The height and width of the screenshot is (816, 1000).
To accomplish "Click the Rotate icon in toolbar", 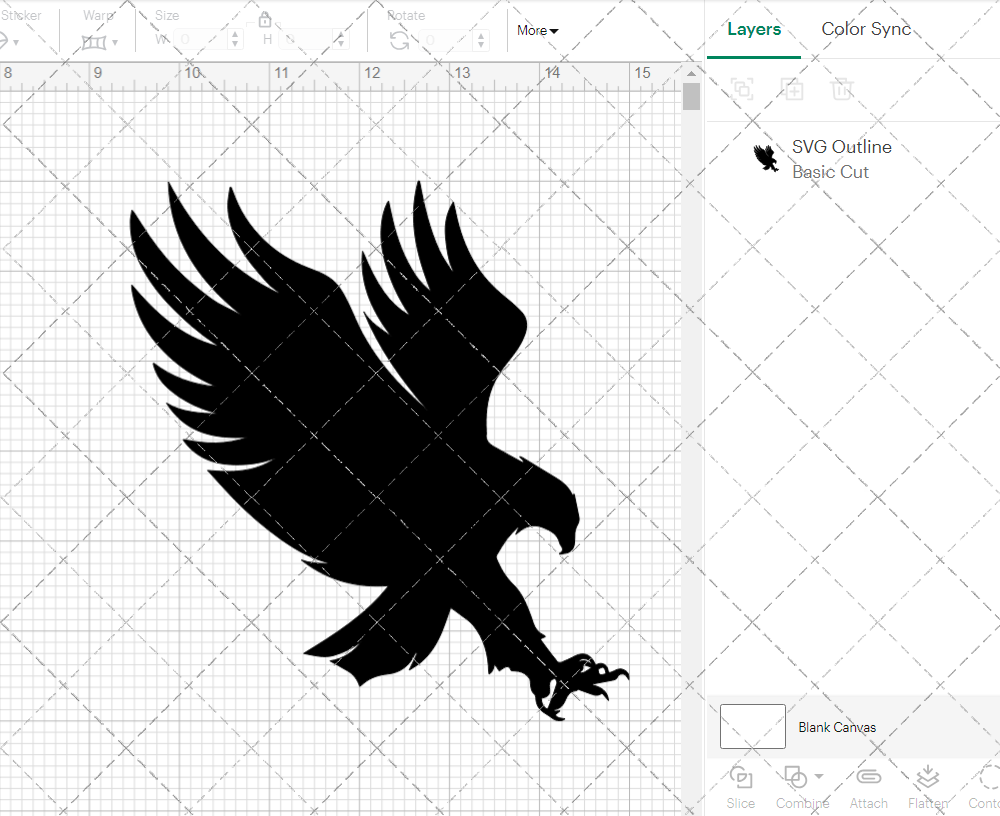I will [399, 40].
